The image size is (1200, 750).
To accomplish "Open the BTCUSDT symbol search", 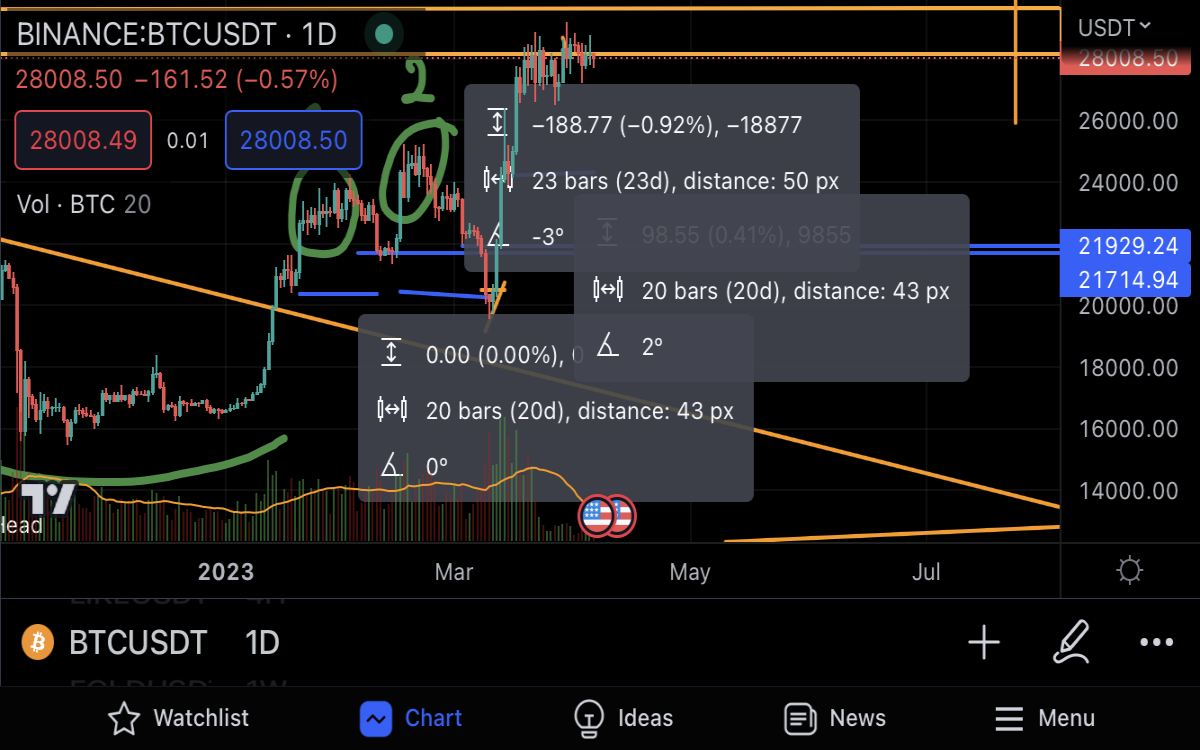I will click(x=138, y=642).
